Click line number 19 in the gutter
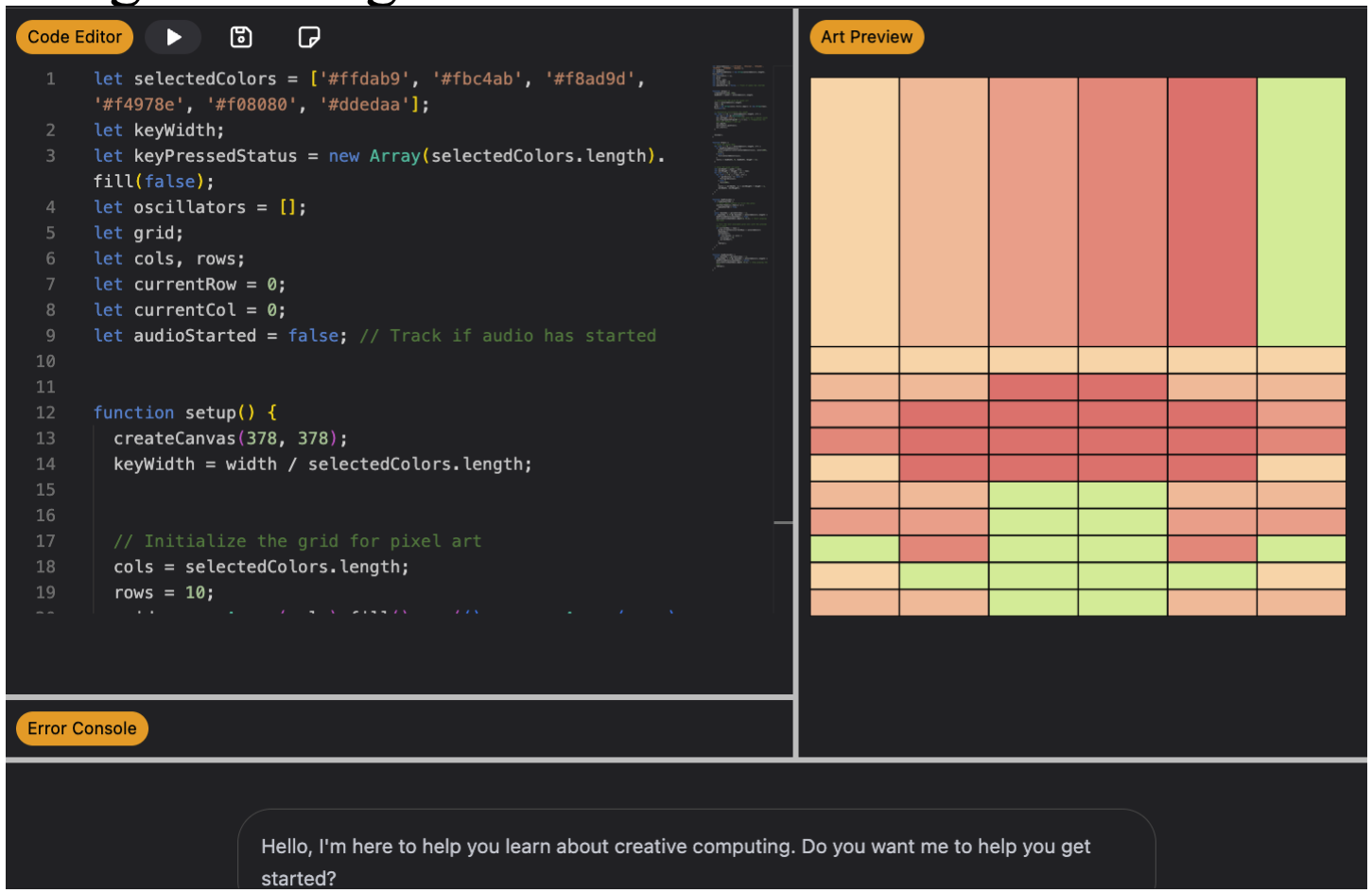Viewport: 1372px width, 893px height. [45, 592]
